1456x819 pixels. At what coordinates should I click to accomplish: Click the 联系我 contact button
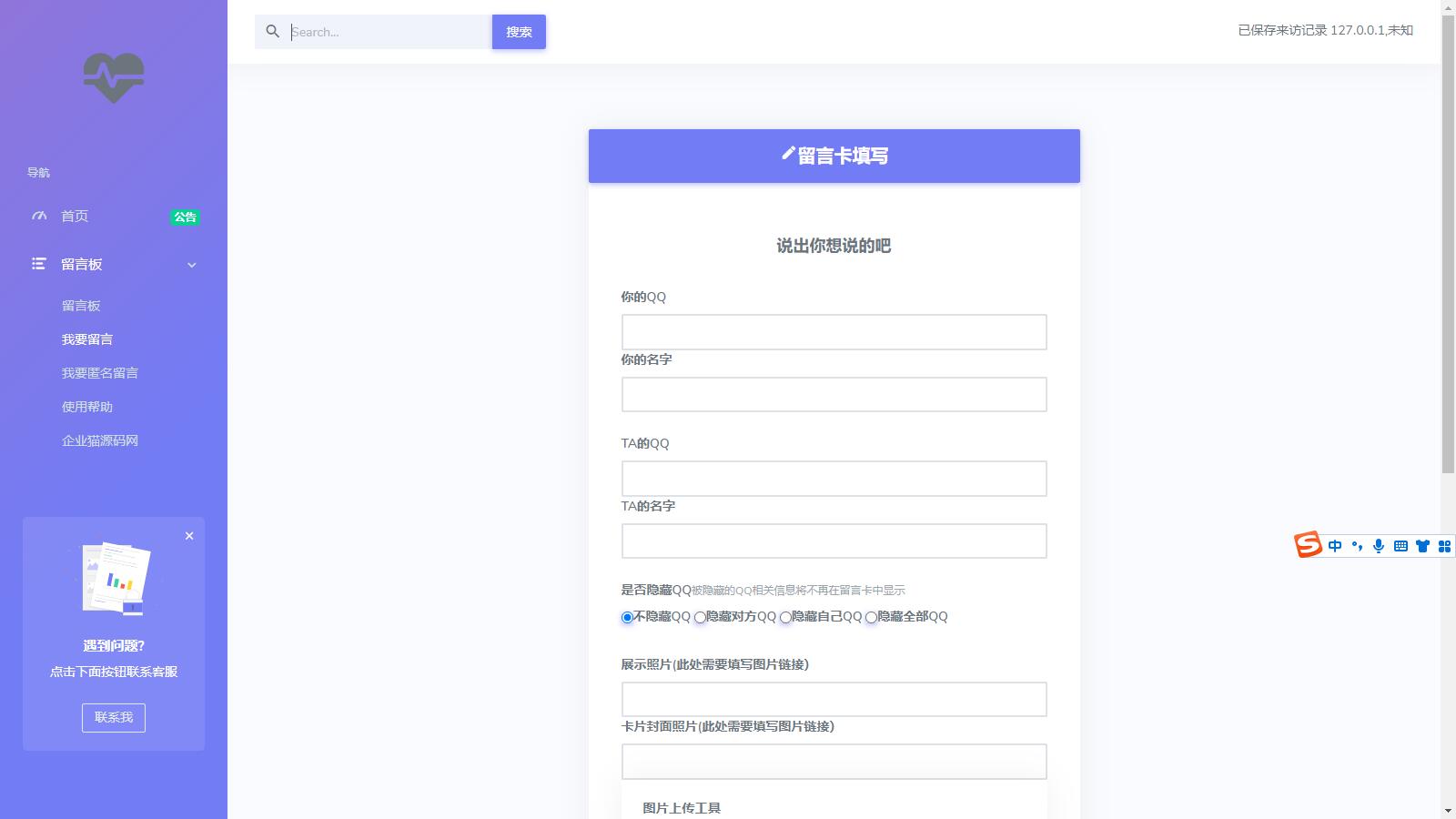coord(113,717)
